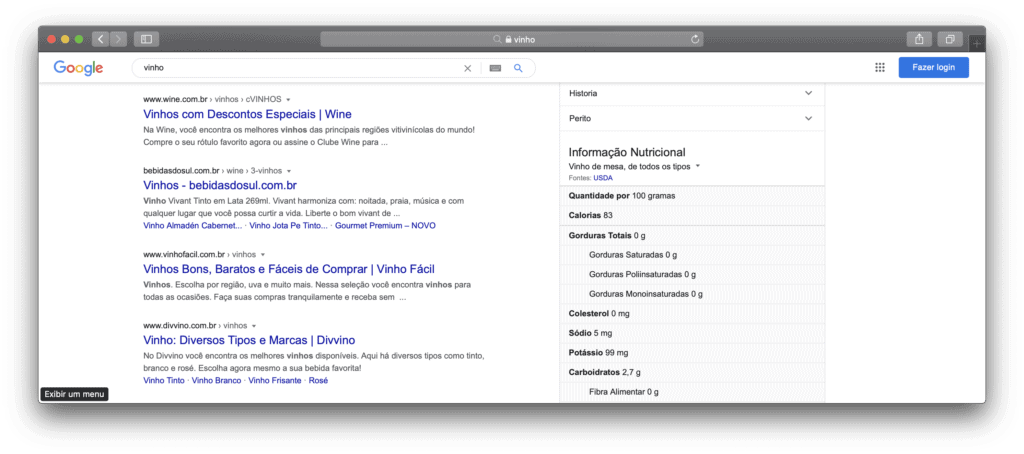Viewport: 1024px width, 454px height.
Task: Click the Gorduras Saturadas 0 g row
Action: click(692, 255)
